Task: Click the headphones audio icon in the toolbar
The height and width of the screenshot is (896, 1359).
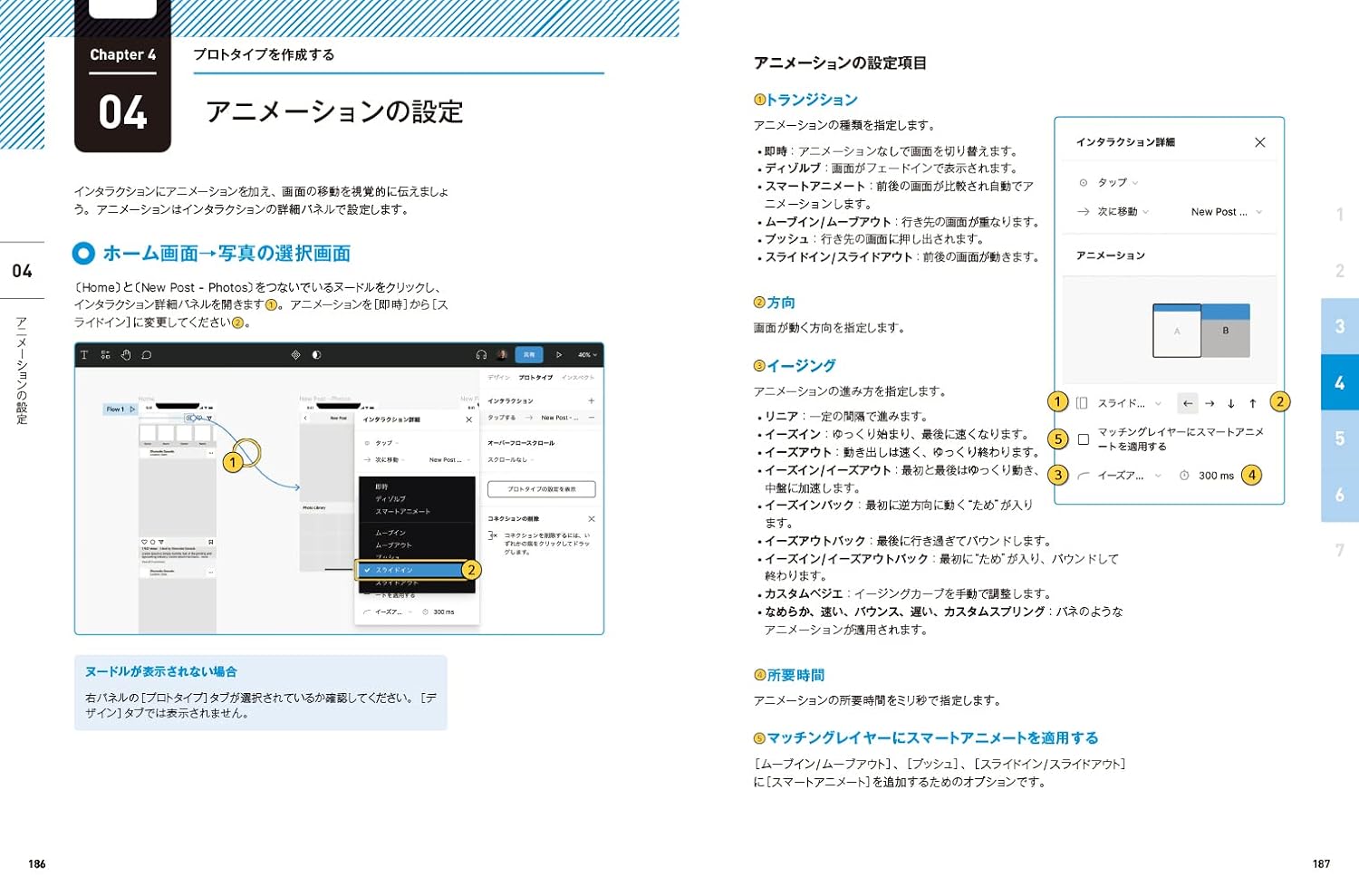Action: tap(480, 355)
